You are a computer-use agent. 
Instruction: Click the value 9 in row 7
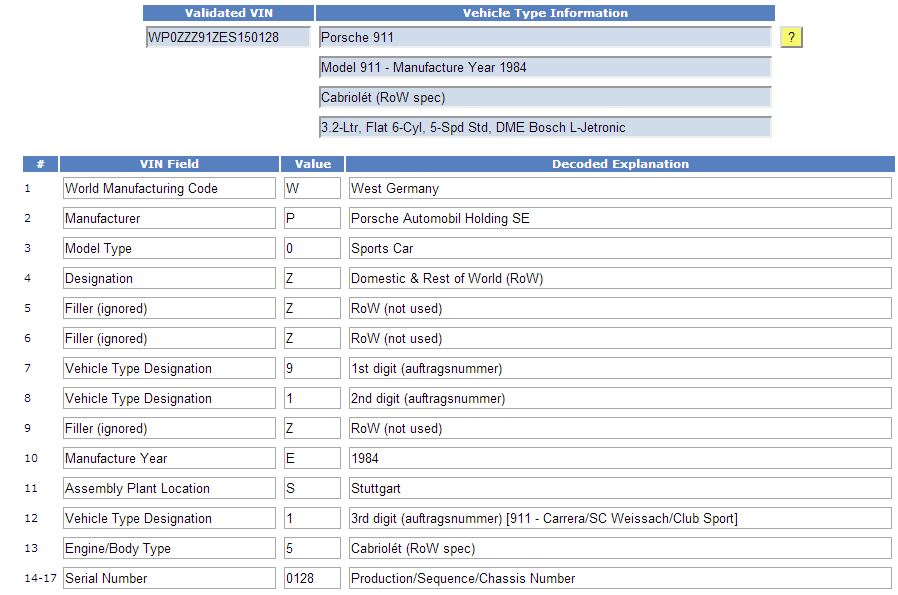[x=312, y=368]
